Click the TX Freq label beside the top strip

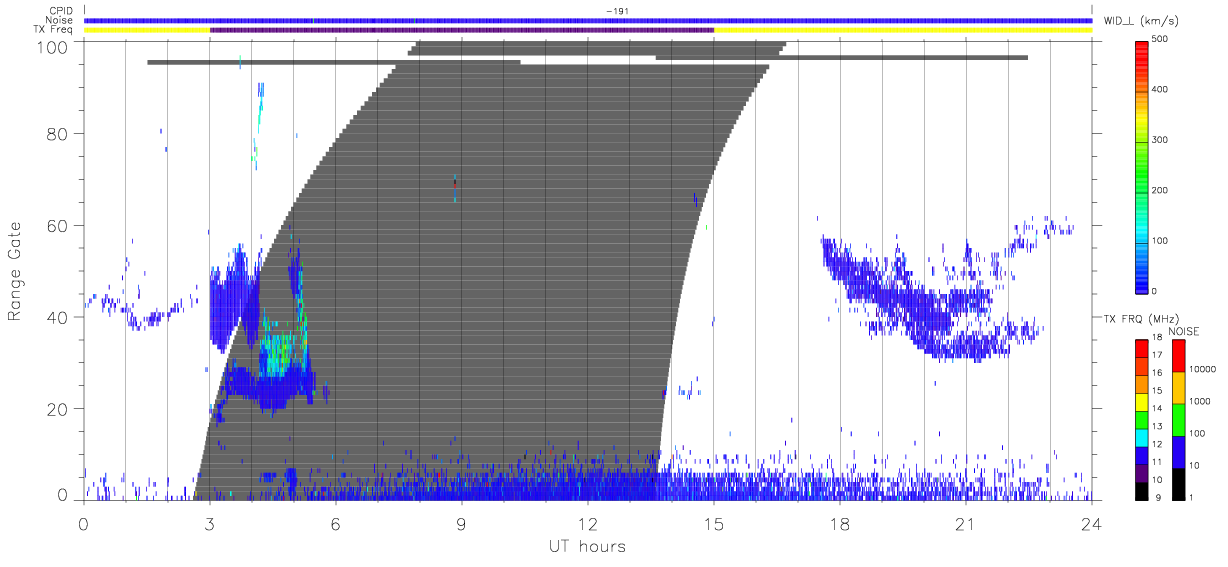click(54, 30)
